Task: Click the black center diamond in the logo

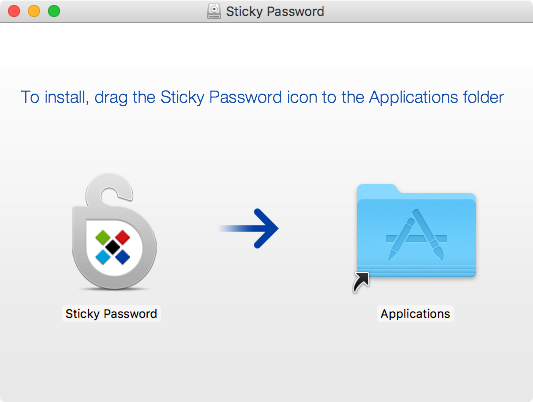Action: point(113,247)
